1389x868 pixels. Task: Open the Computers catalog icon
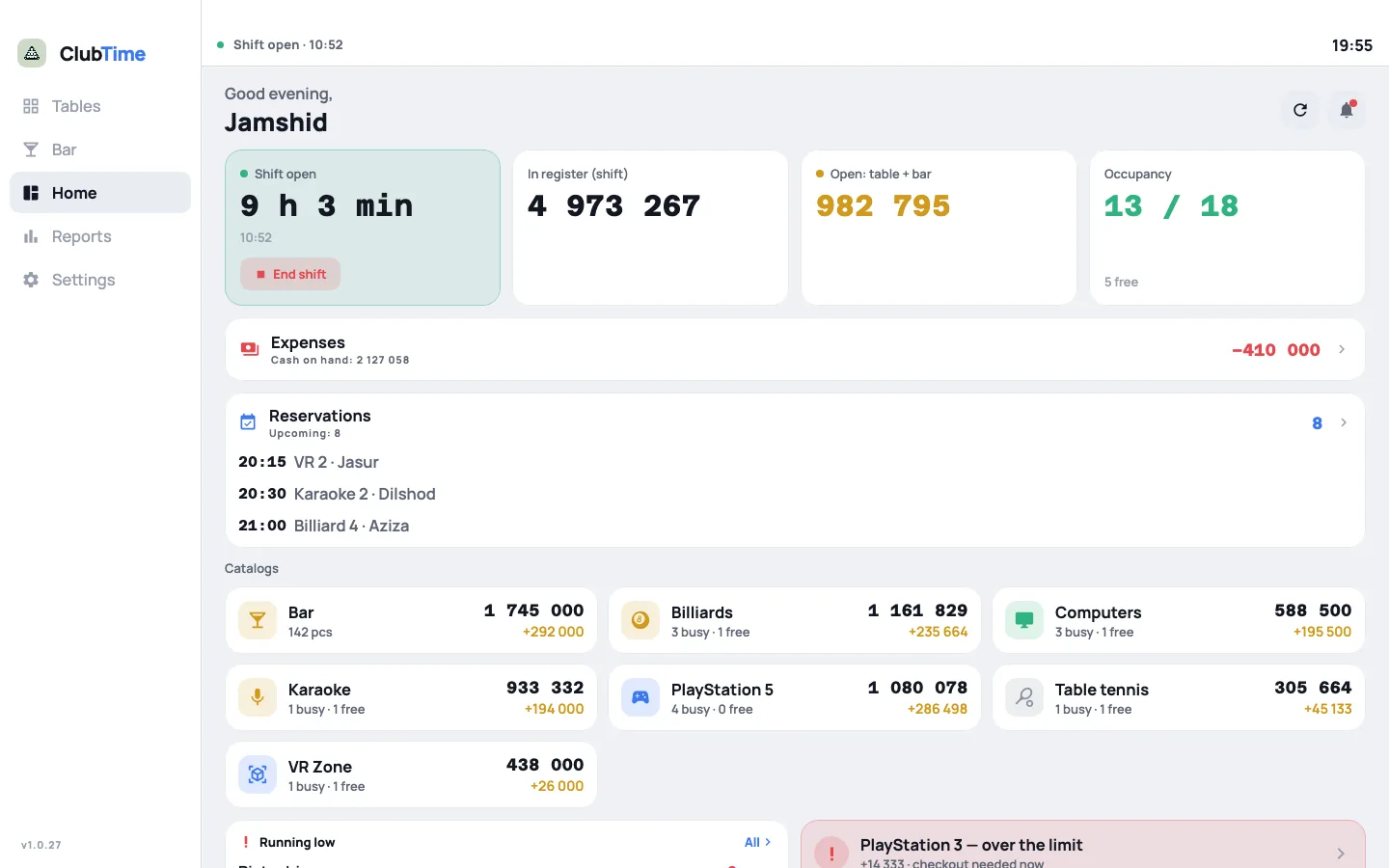pos(1024,620)
